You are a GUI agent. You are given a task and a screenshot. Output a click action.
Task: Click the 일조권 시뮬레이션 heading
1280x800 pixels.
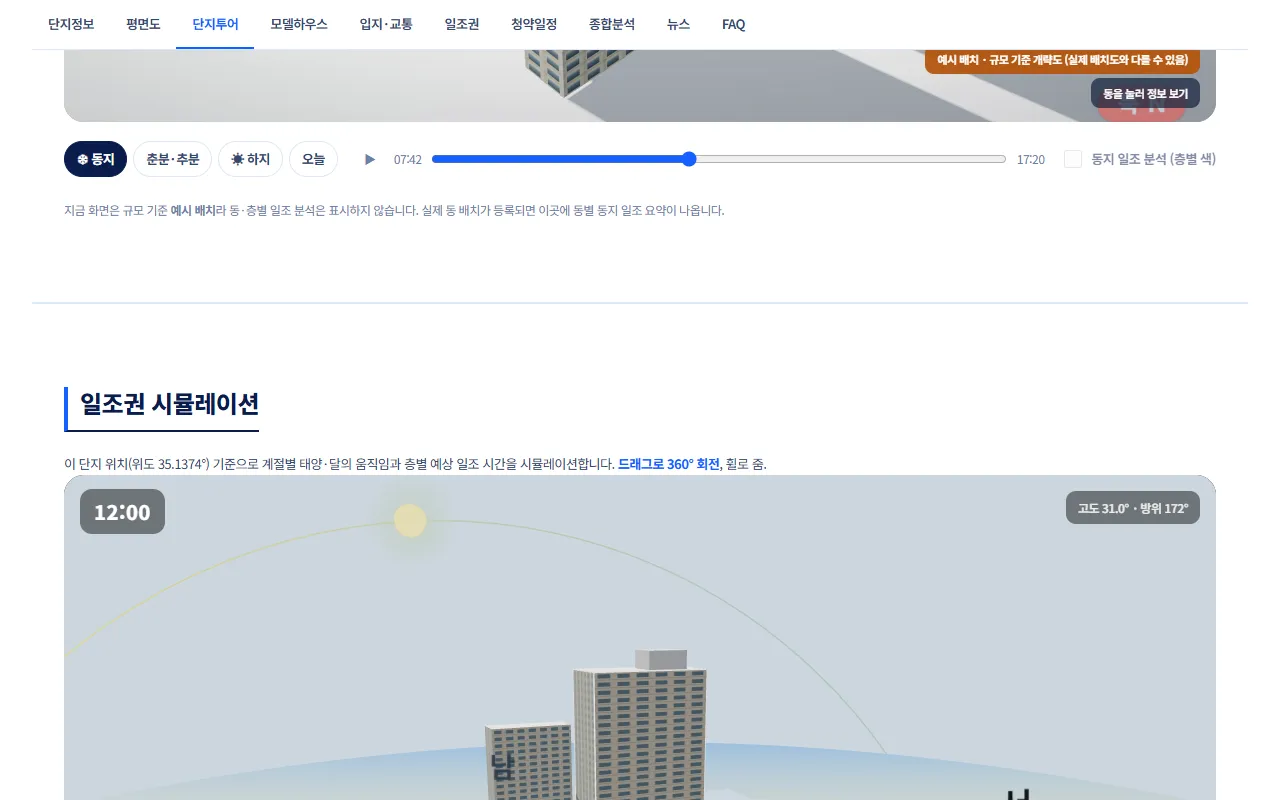pos(169,404)
